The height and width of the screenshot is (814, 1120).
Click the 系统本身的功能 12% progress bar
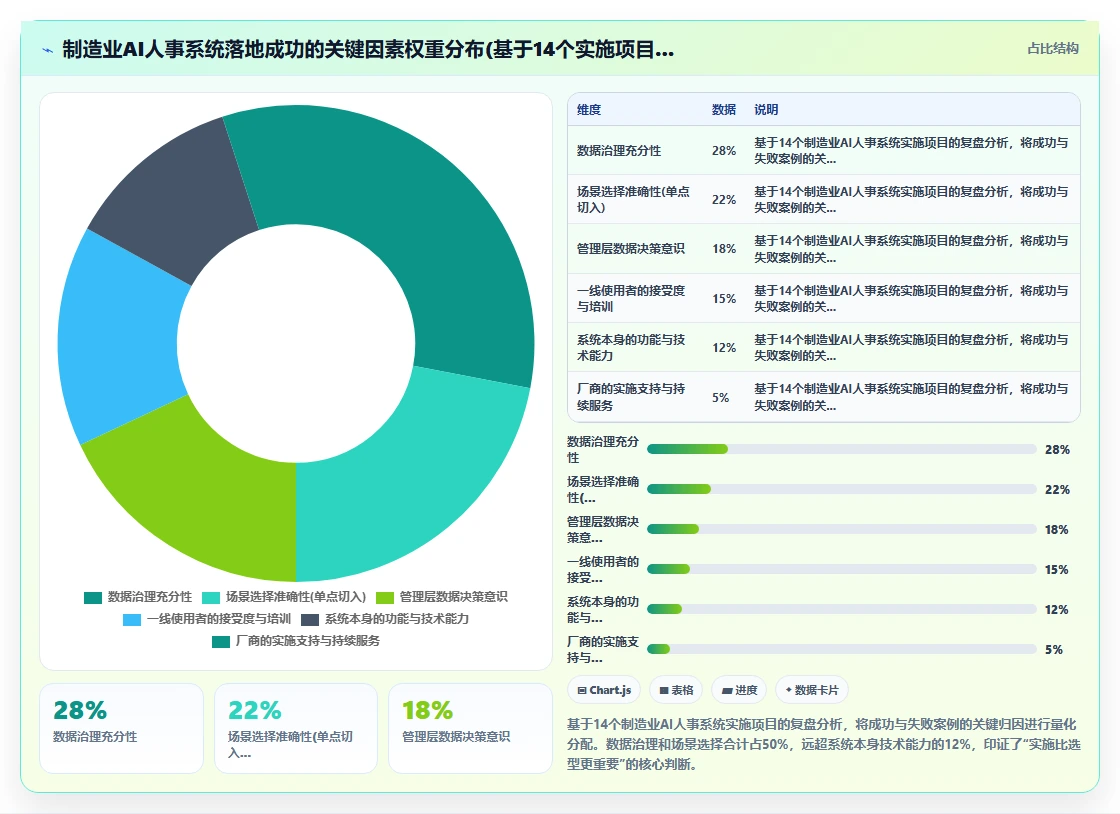coord(841,609)
